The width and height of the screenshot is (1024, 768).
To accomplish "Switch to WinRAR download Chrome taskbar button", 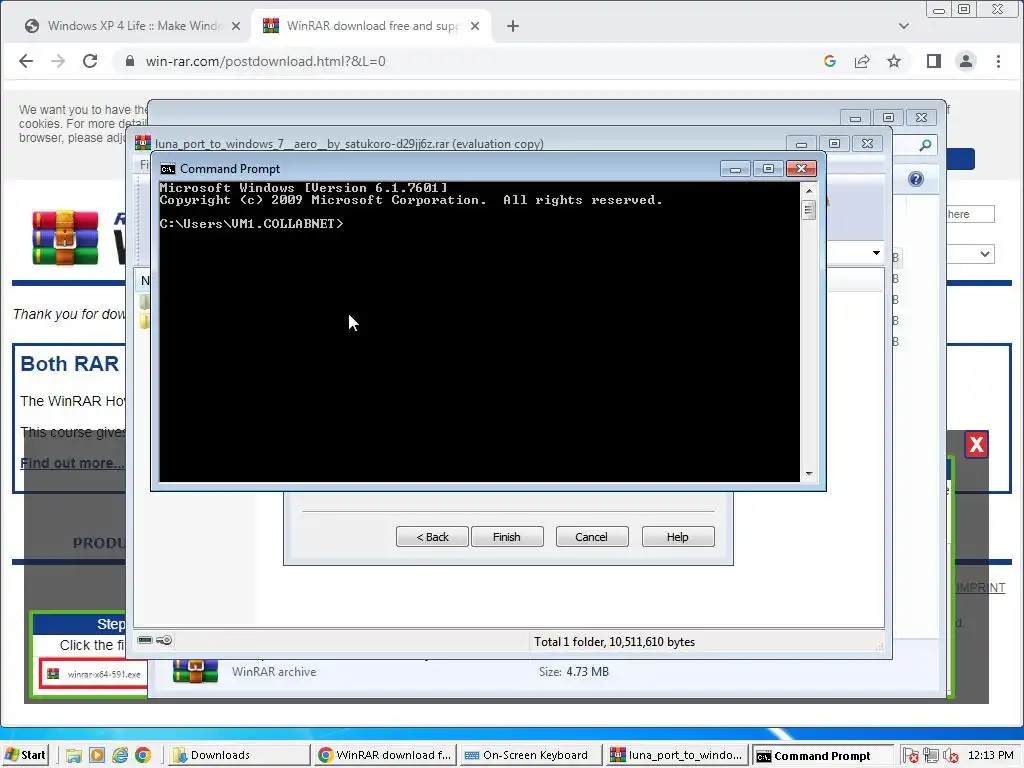I will 385,756.
